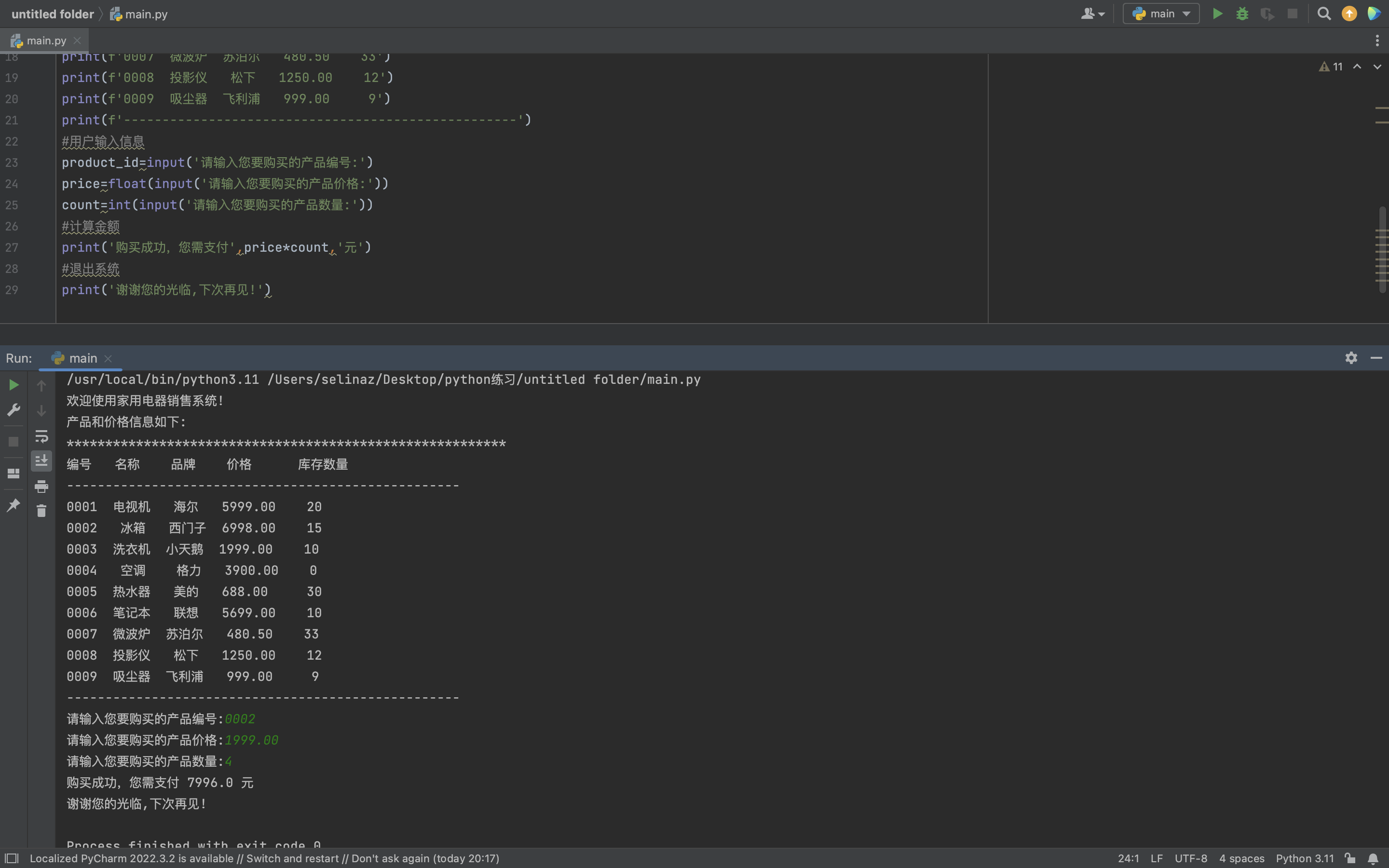The height and width of the screenshot is (868, 1389).
Task: Click the UTF-8 encoding status widget
Action: point(1190,858)
